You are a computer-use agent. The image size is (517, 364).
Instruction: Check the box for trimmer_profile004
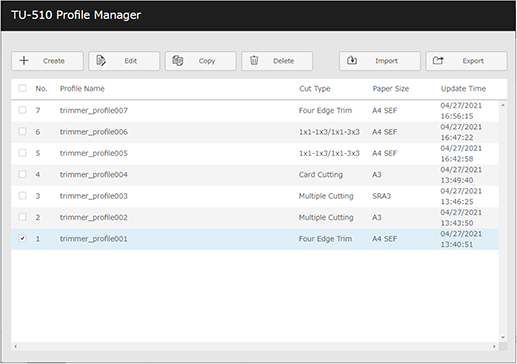(22, 174)
